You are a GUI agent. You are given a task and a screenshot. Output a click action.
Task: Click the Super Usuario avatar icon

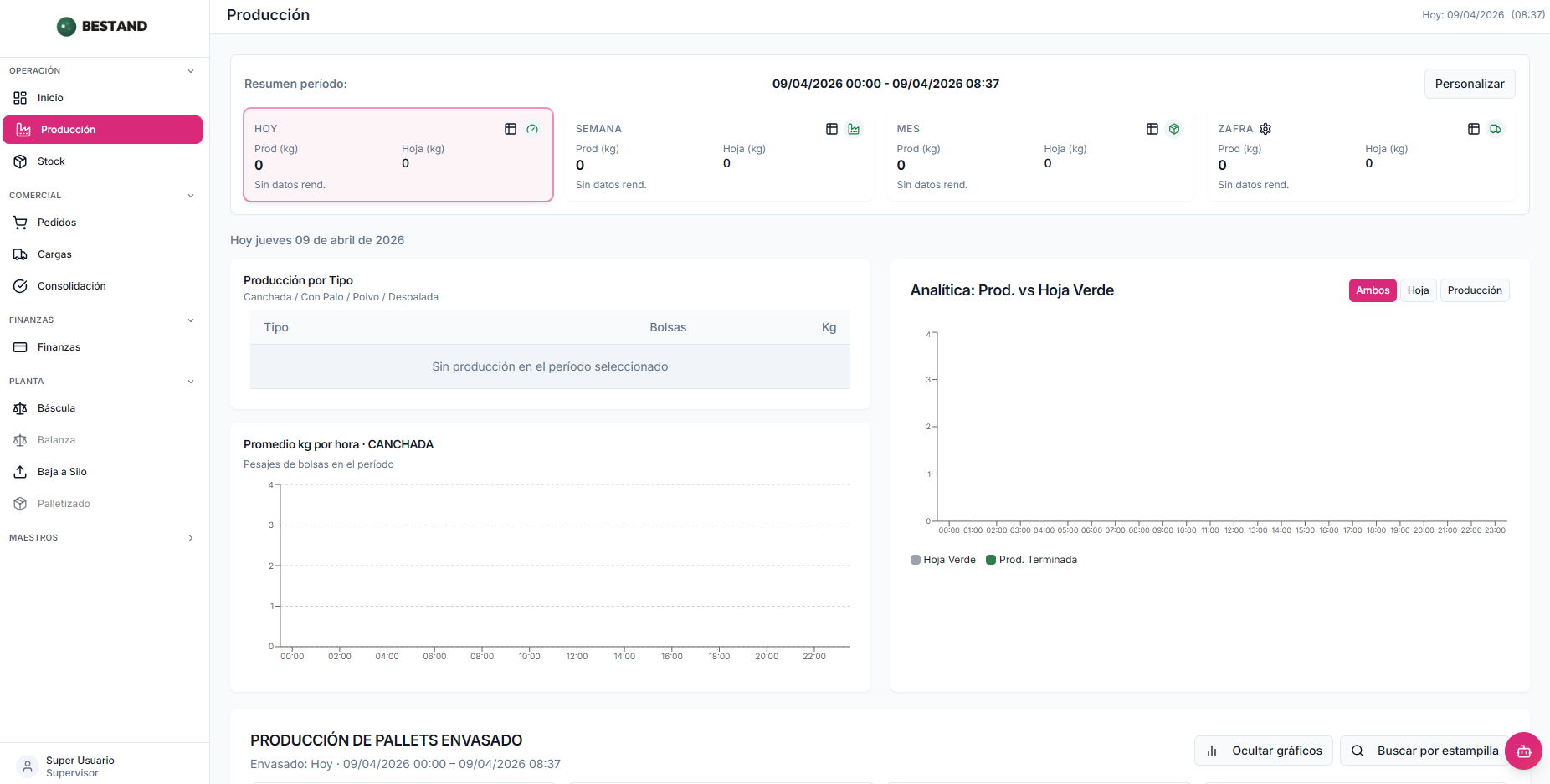tap(28, 766)
